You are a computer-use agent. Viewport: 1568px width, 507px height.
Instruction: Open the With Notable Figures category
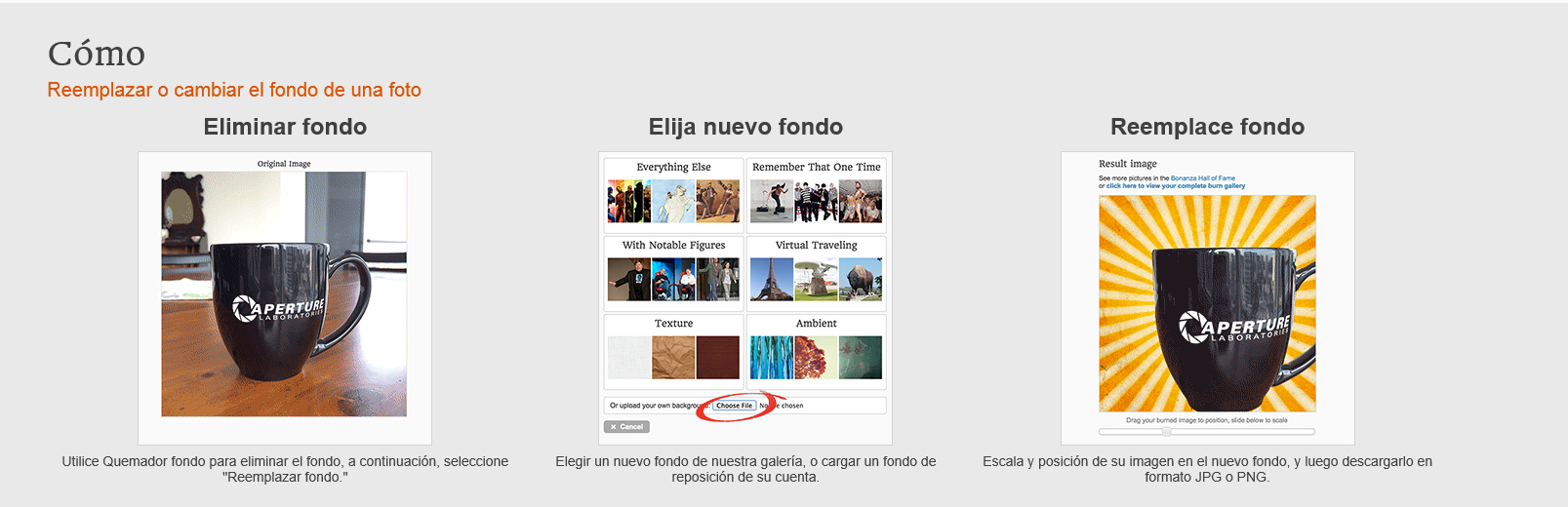pos(673,245)
